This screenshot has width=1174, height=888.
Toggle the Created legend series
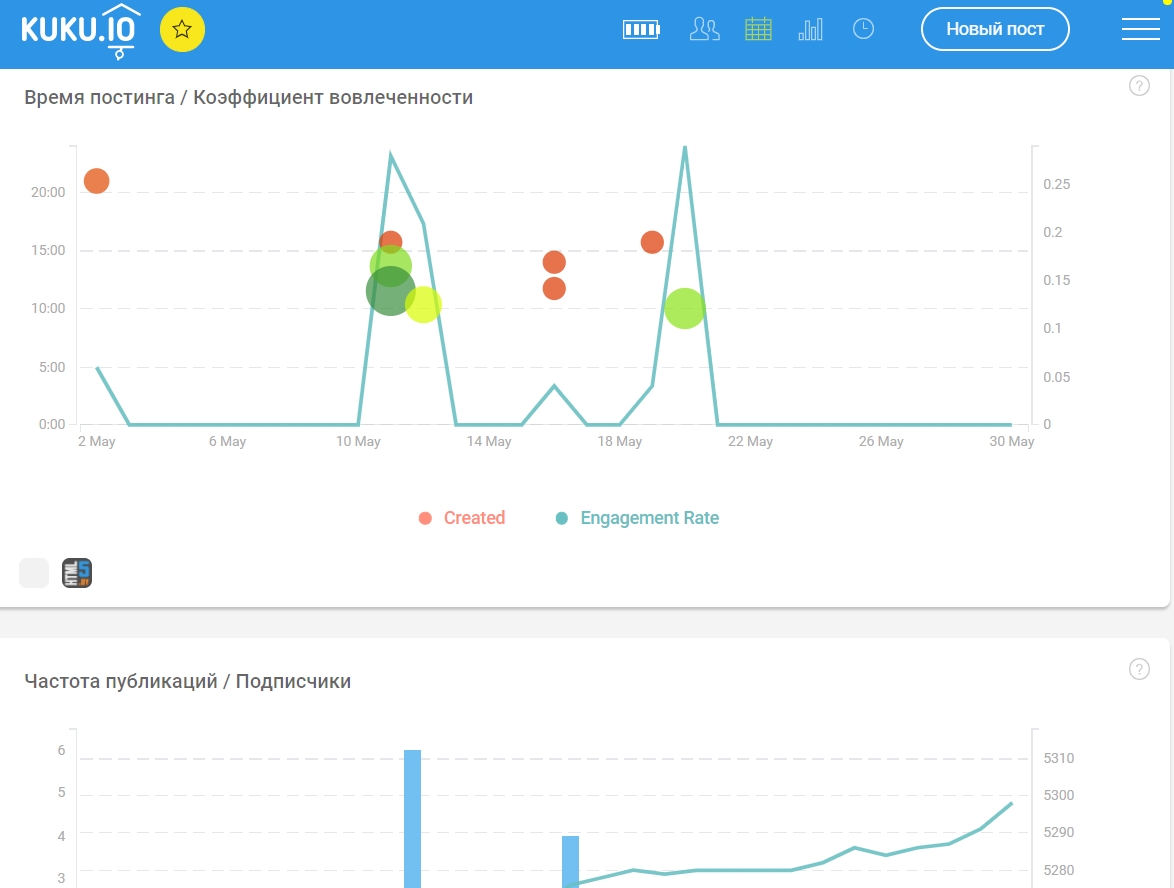tap(462, 518)
